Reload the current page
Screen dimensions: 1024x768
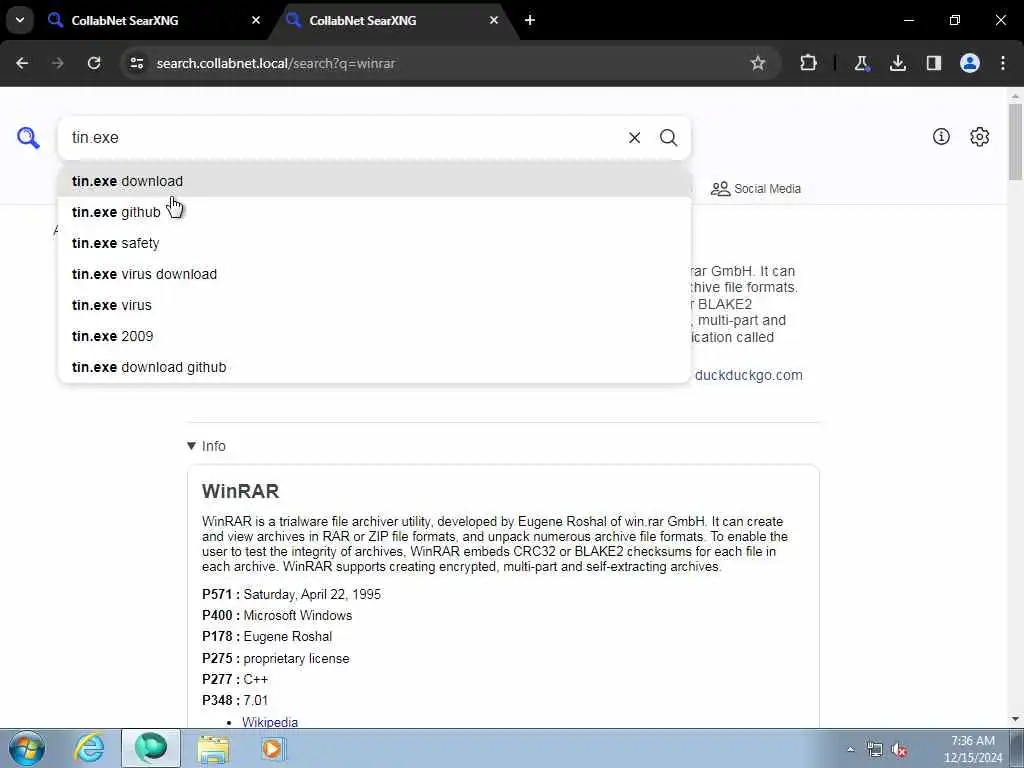pyautogui.click(x=94, y=63)
